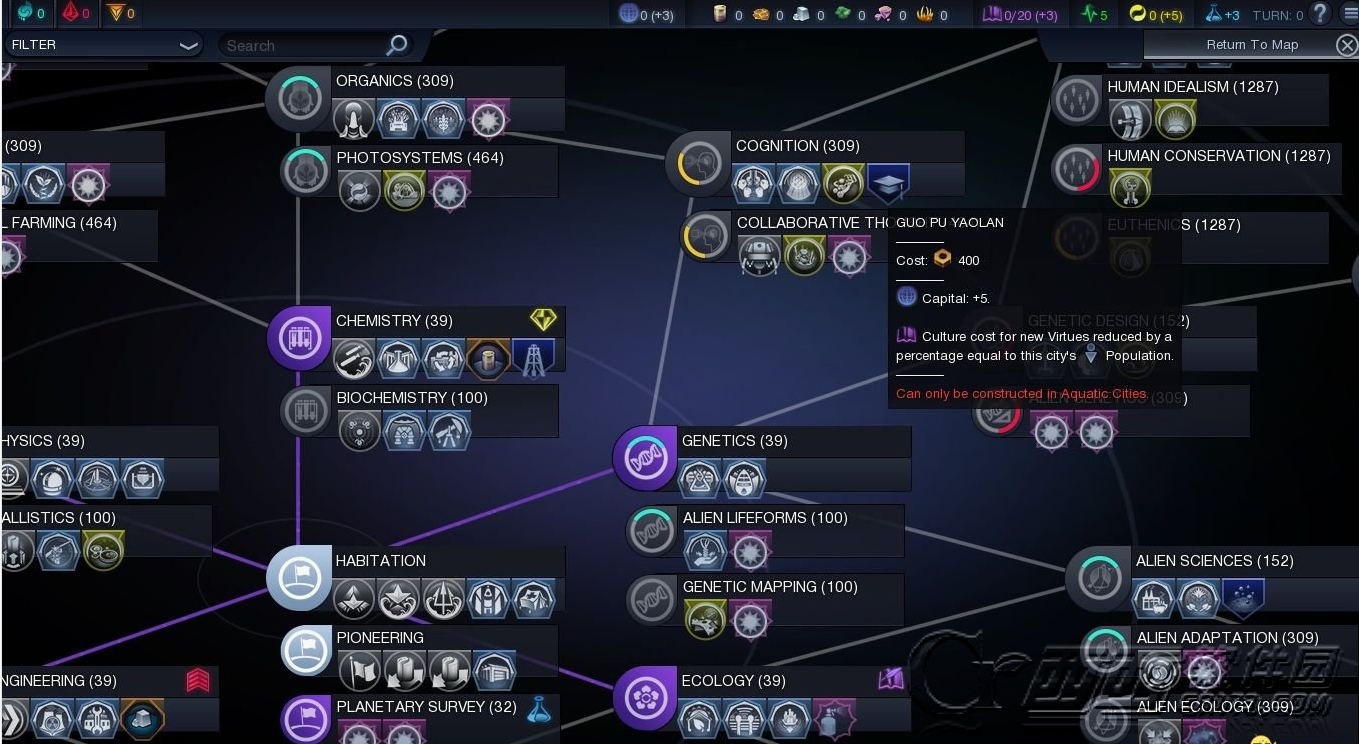This screenshot has width=1359, height=744.
Task: Click the GUO PU YAOLAN tooltip title
Action: [950, 223]
